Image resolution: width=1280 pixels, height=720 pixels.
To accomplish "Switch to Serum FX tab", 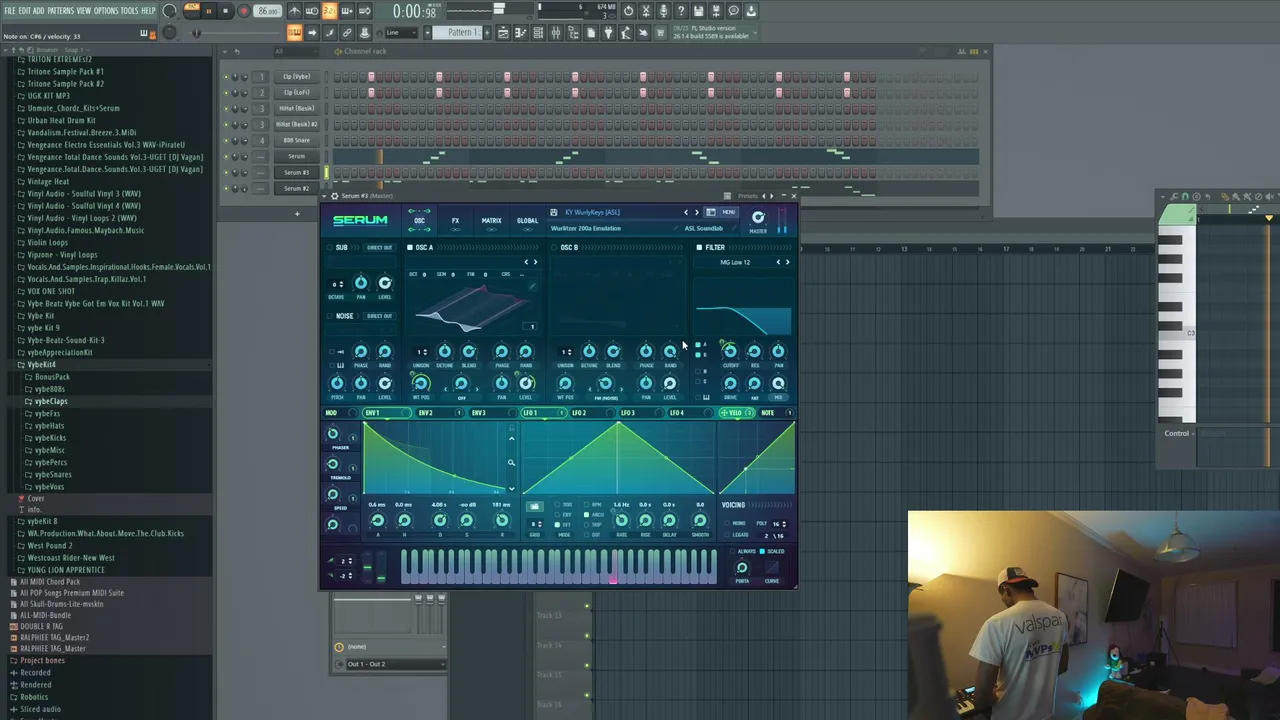I will pos(455,221).
